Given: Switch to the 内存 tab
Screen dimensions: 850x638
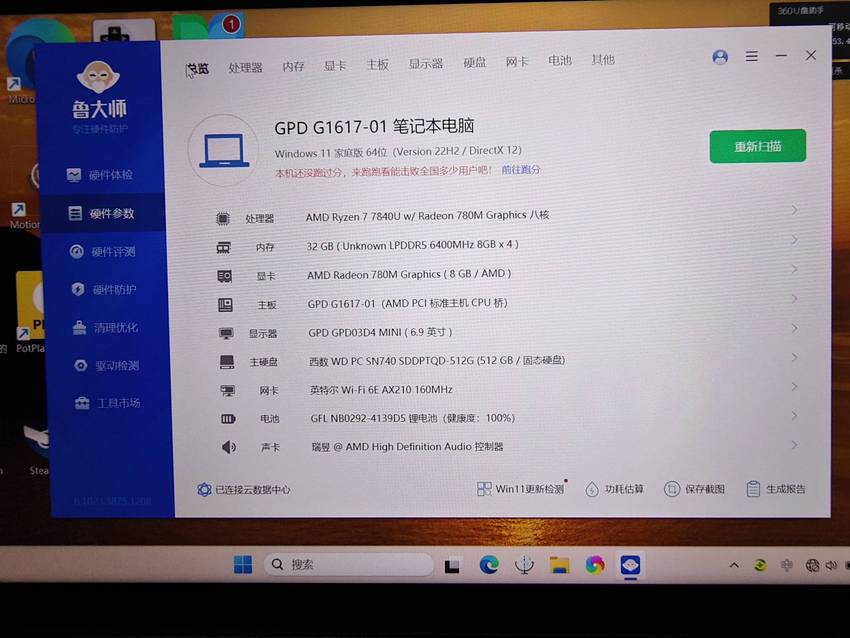Looking at the screenshot, I should pyautogui.click(x=293, y=66).
